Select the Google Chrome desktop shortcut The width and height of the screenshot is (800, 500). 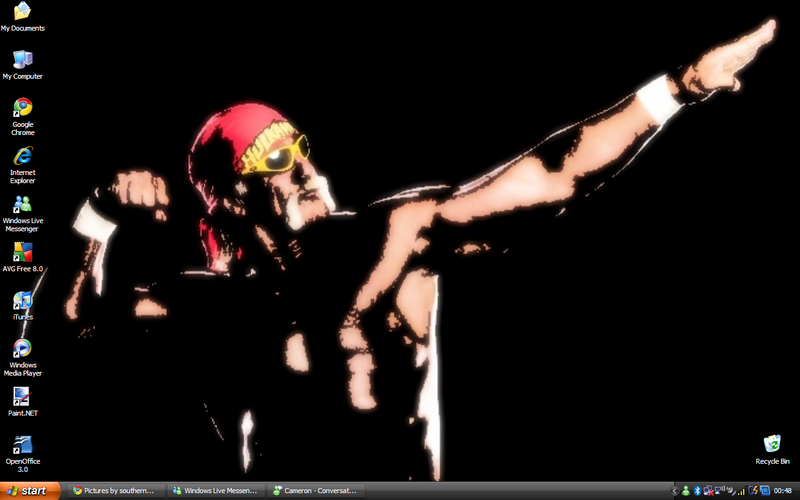coord(22,117)
